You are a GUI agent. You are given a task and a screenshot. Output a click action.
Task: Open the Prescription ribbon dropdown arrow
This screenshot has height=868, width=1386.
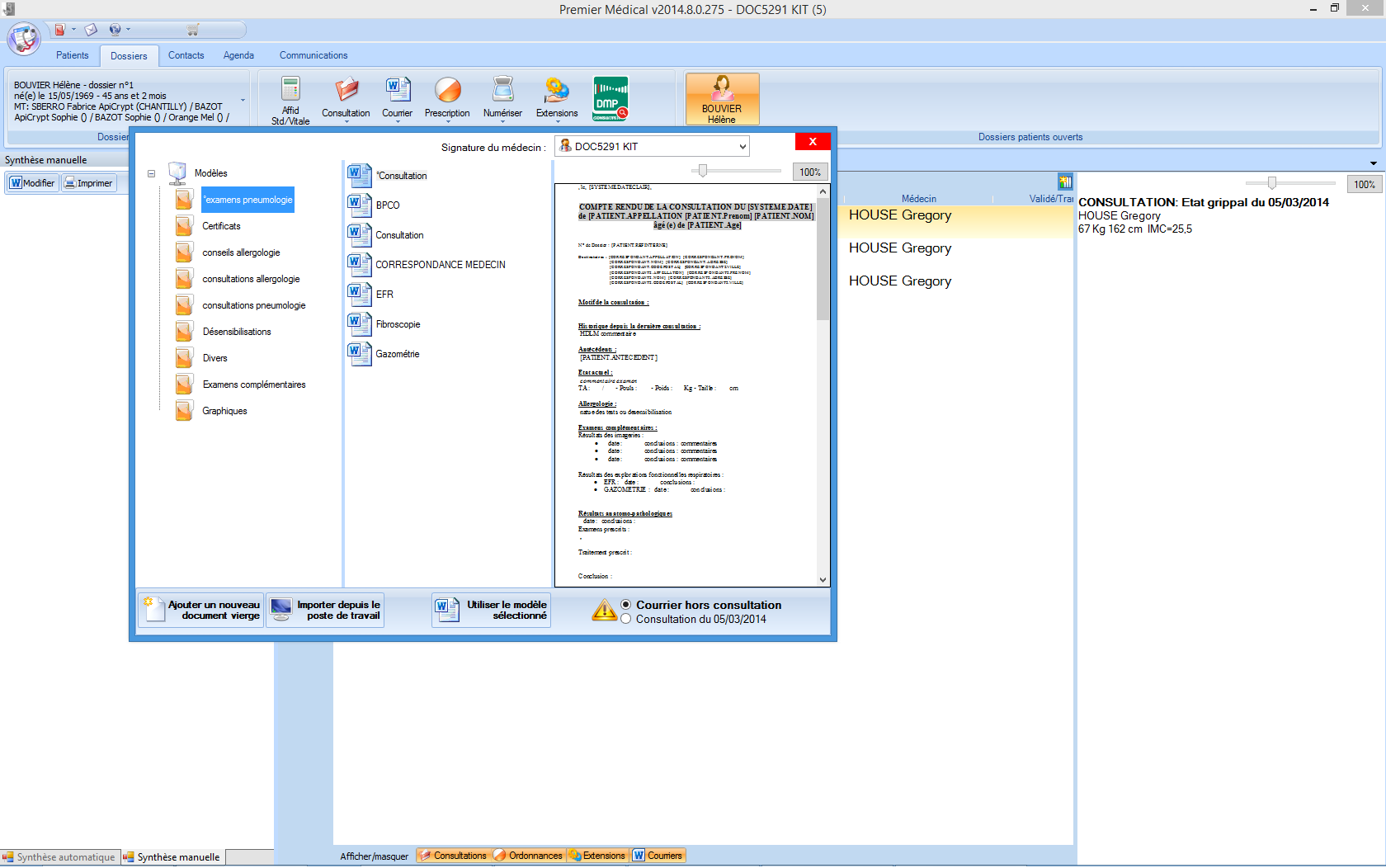click(x=447, y=122)
